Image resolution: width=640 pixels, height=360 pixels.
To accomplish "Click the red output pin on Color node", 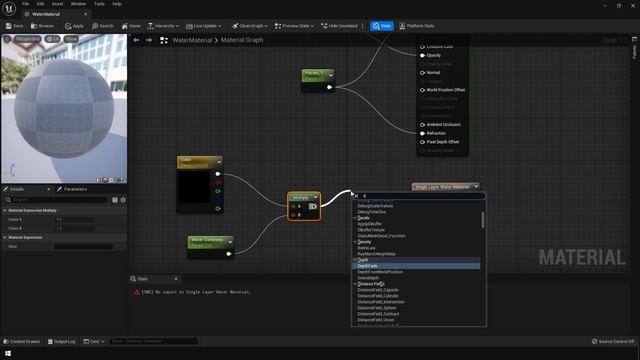I will (218, 182).
